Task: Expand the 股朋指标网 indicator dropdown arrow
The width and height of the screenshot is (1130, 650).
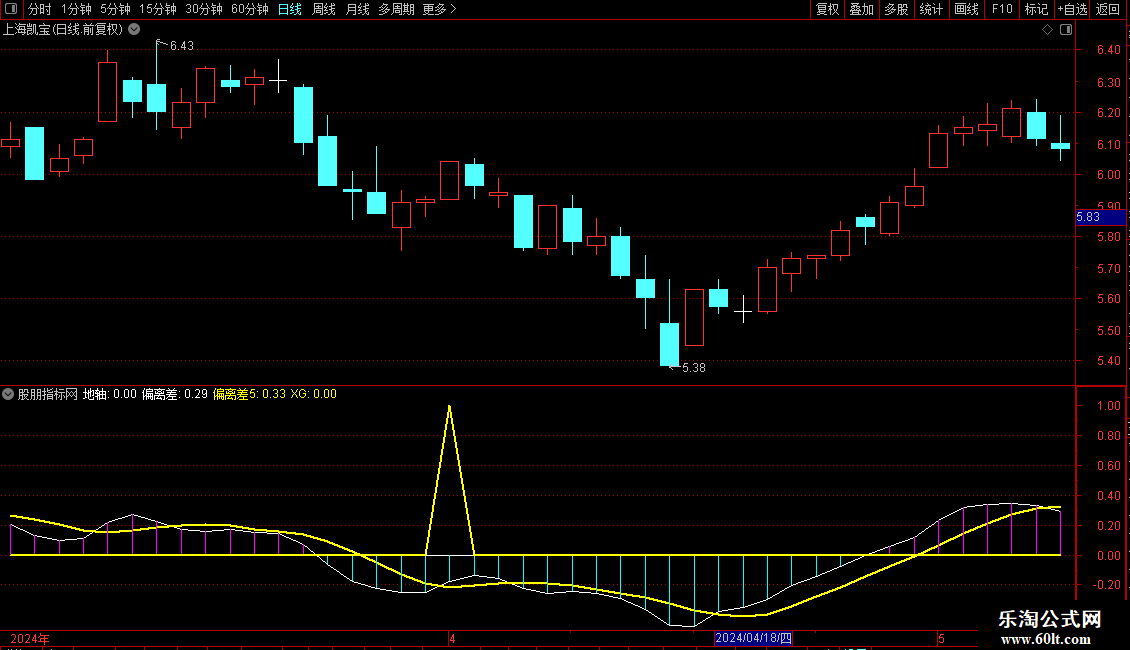Action: coord(8,394)
